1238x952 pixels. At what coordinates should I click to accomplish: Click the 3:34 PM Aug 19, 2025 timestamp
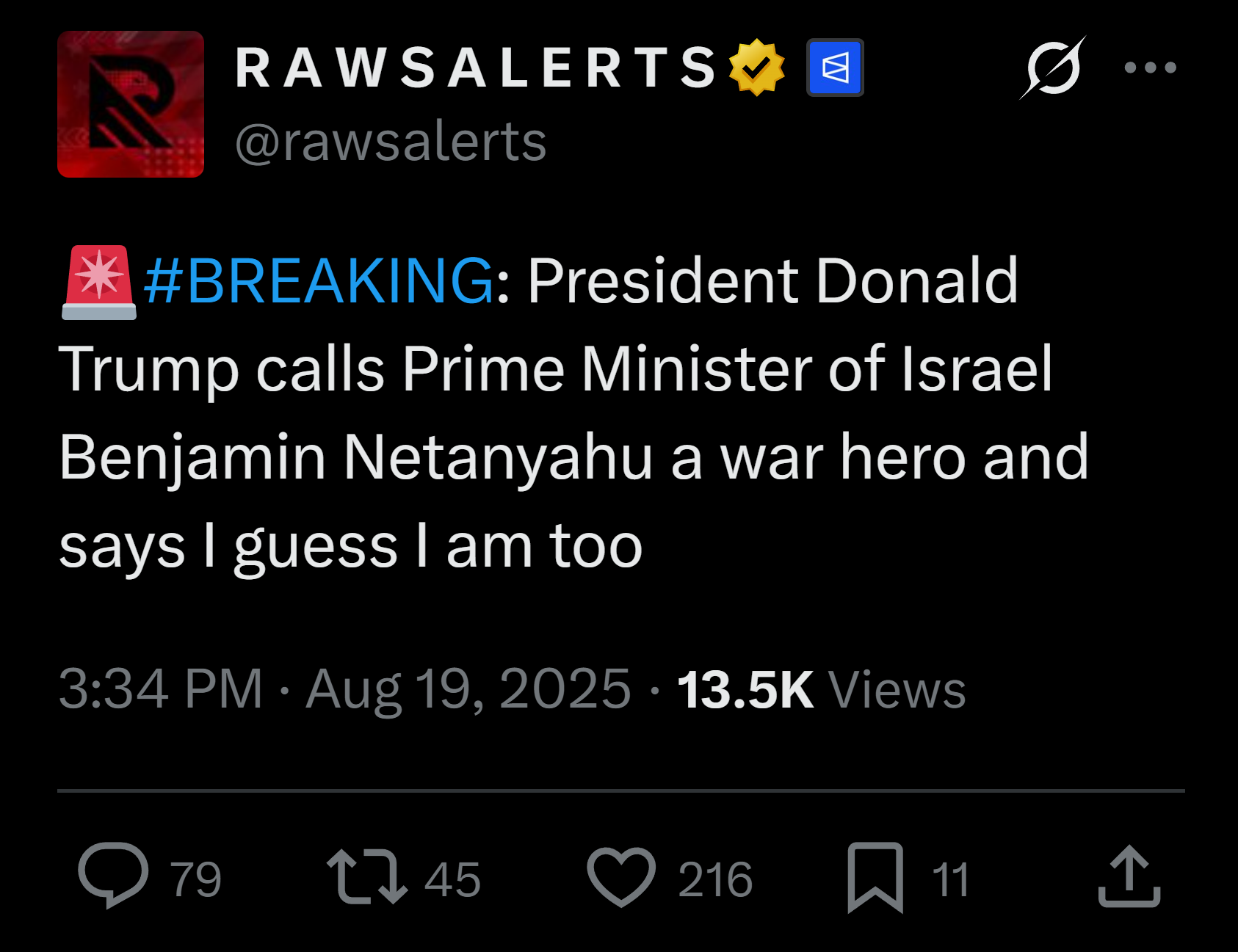[344, 688]
